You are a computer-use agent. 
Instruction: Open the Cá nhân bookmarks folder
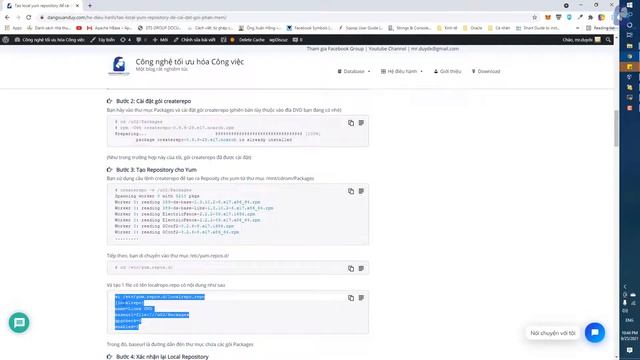tap(499, 28)
